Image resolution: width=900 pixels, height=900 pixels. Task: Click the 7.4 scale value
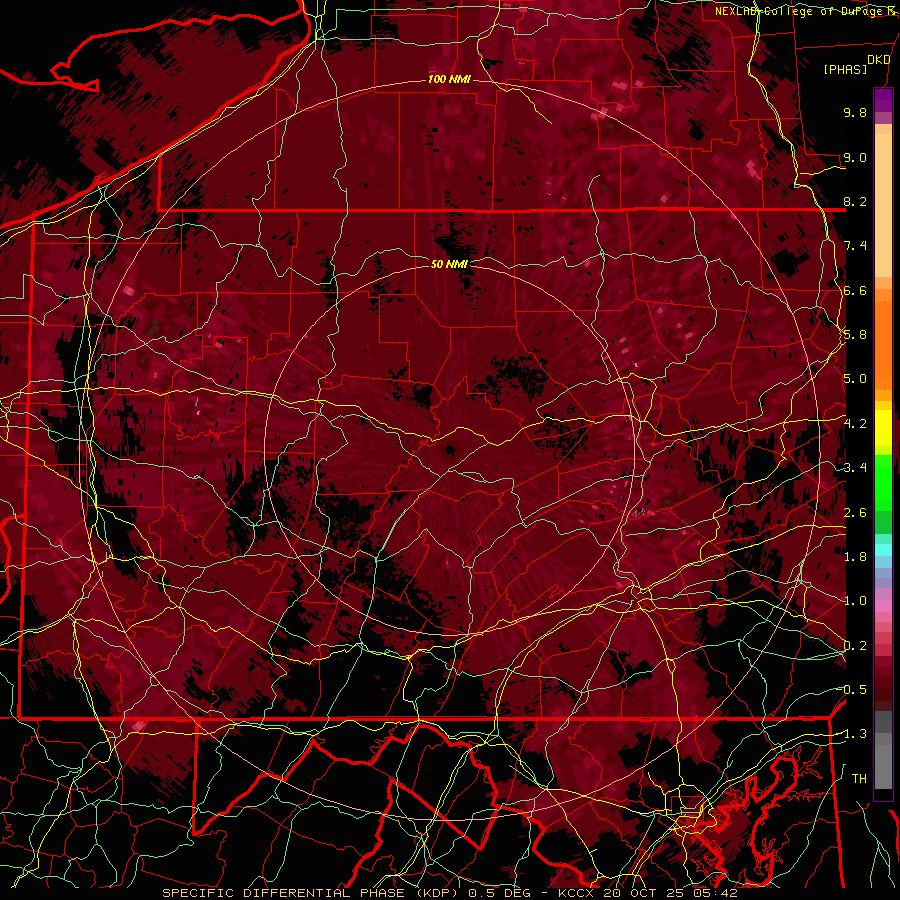pyautogui.click(x=855, y=246)
